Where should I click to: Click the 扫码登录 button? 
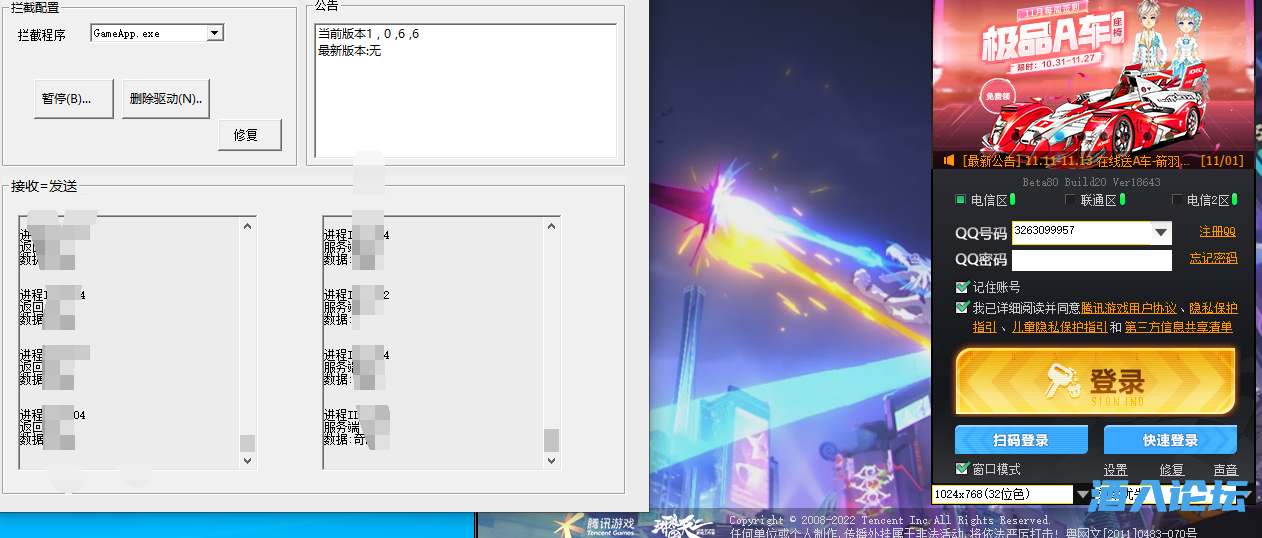(x=1021, y=440)
